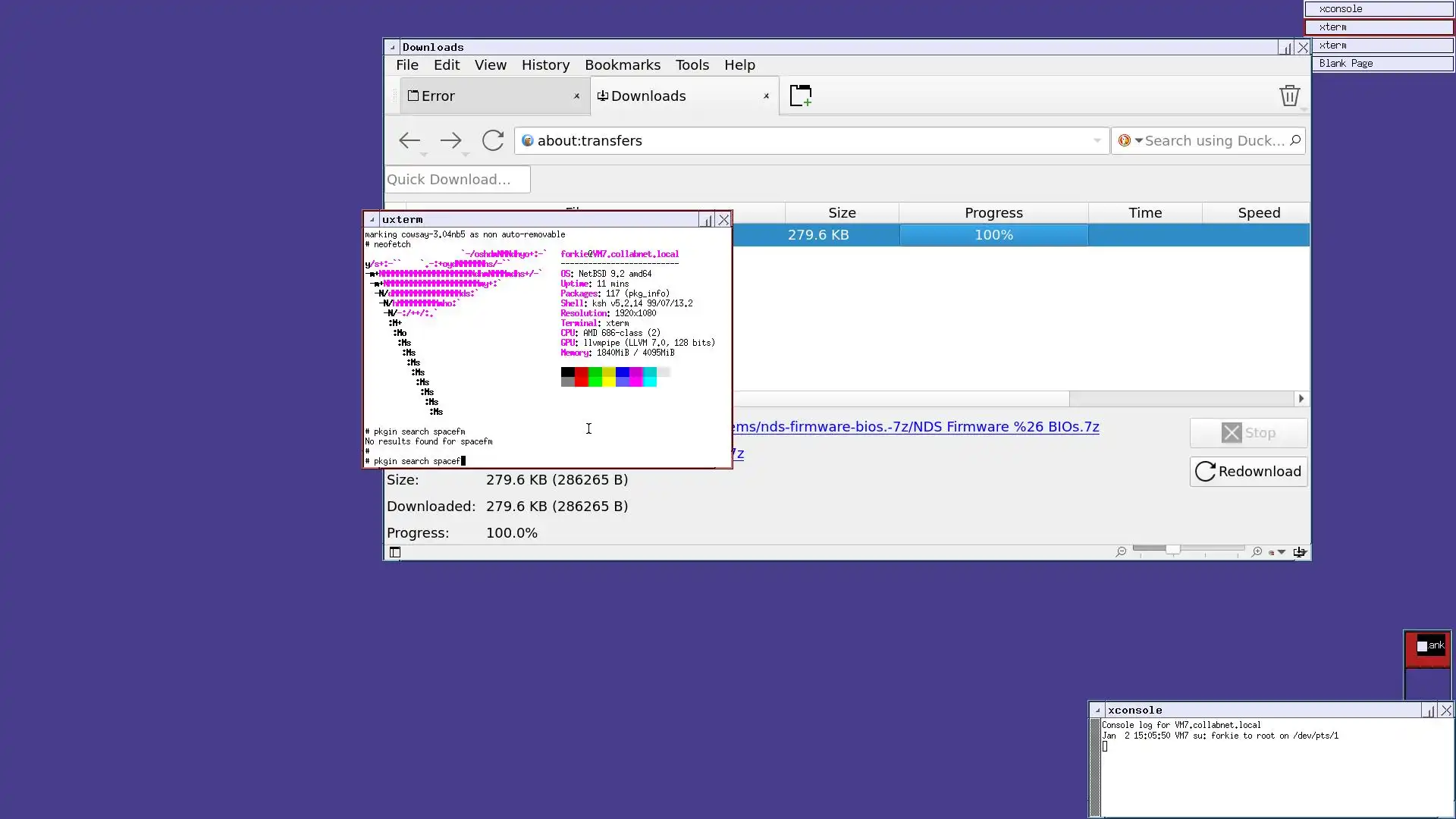The width and height of the screenshot is (1456, 819).
Task: Toggle the sidebar panel icon in status bar
Action: (x=395, y=552)
